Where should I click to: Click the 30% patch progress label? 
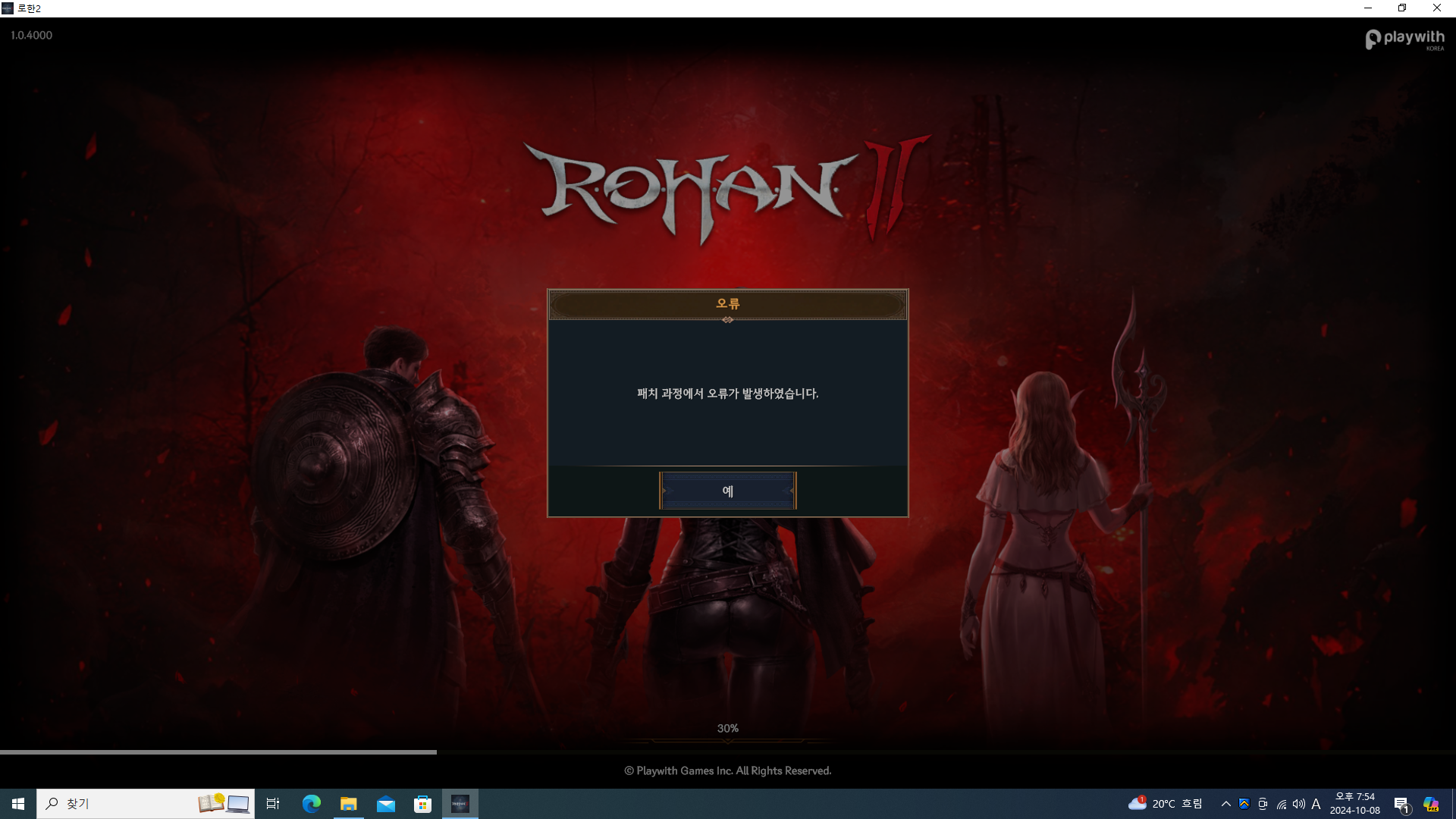coord(728,728)
